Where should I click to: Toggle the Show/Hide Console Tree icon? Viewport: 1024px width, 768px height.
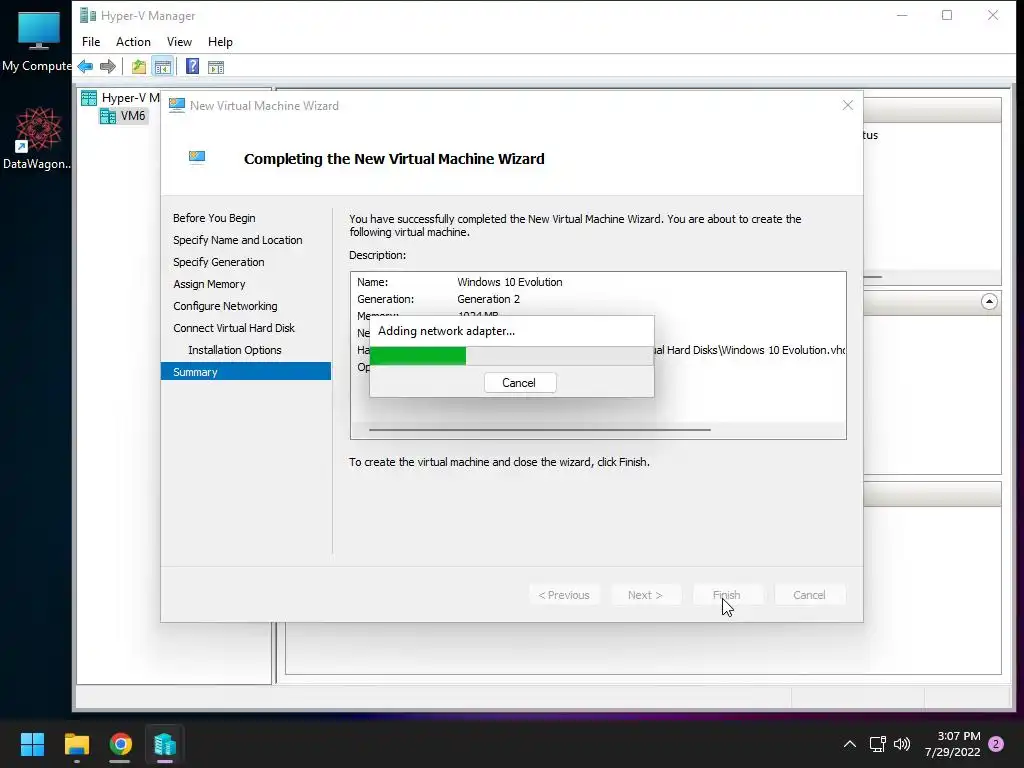pos(163,67)
